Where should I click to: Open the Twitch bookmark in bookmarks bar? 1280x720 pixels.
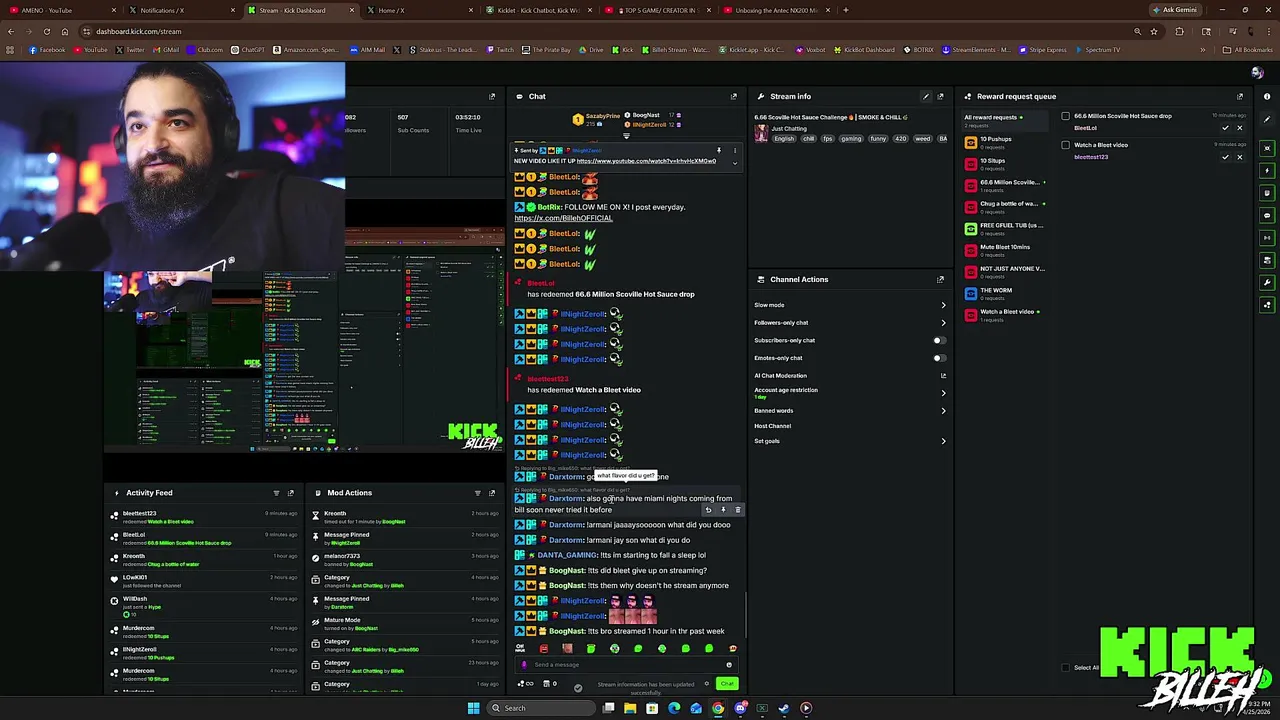point(500,50)
